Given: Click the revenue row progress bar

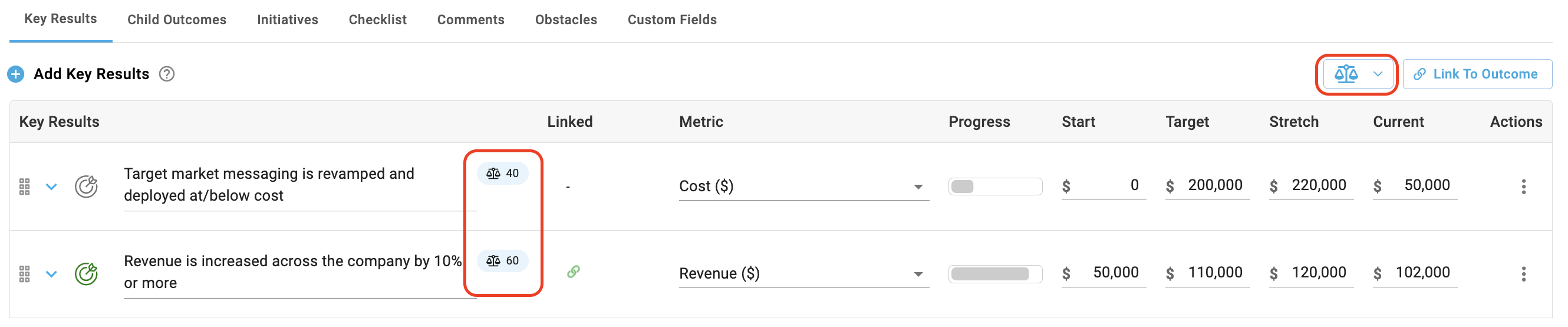Looking at the screenshot, I should point(994,274).
